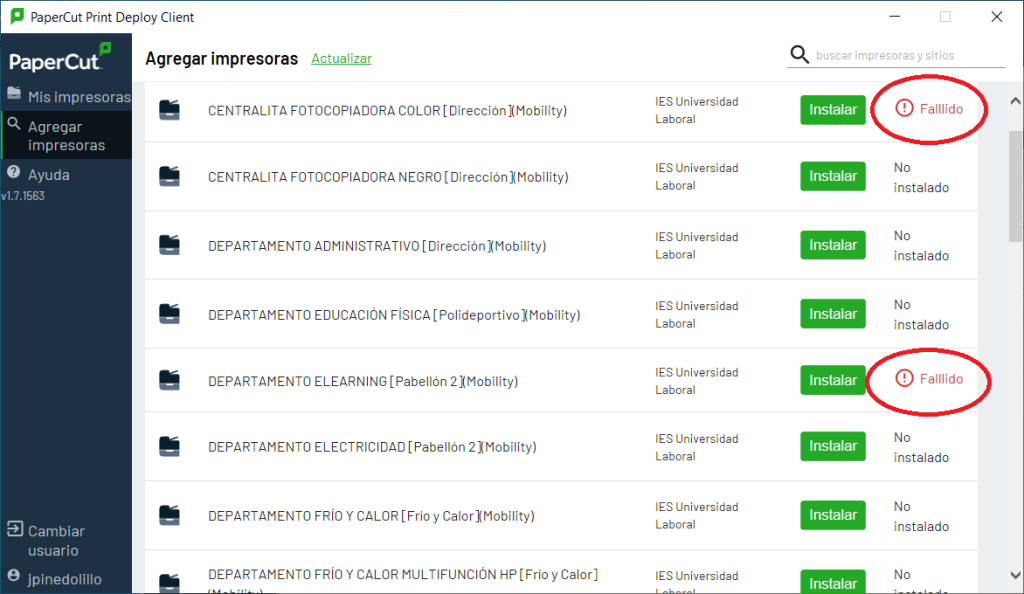Image resolution: width=1024 pixels, height=594 pixels.
Task: Install DEPARTAMENTO ELECTRICIDAD printer
Action: [x=832, y=446]
